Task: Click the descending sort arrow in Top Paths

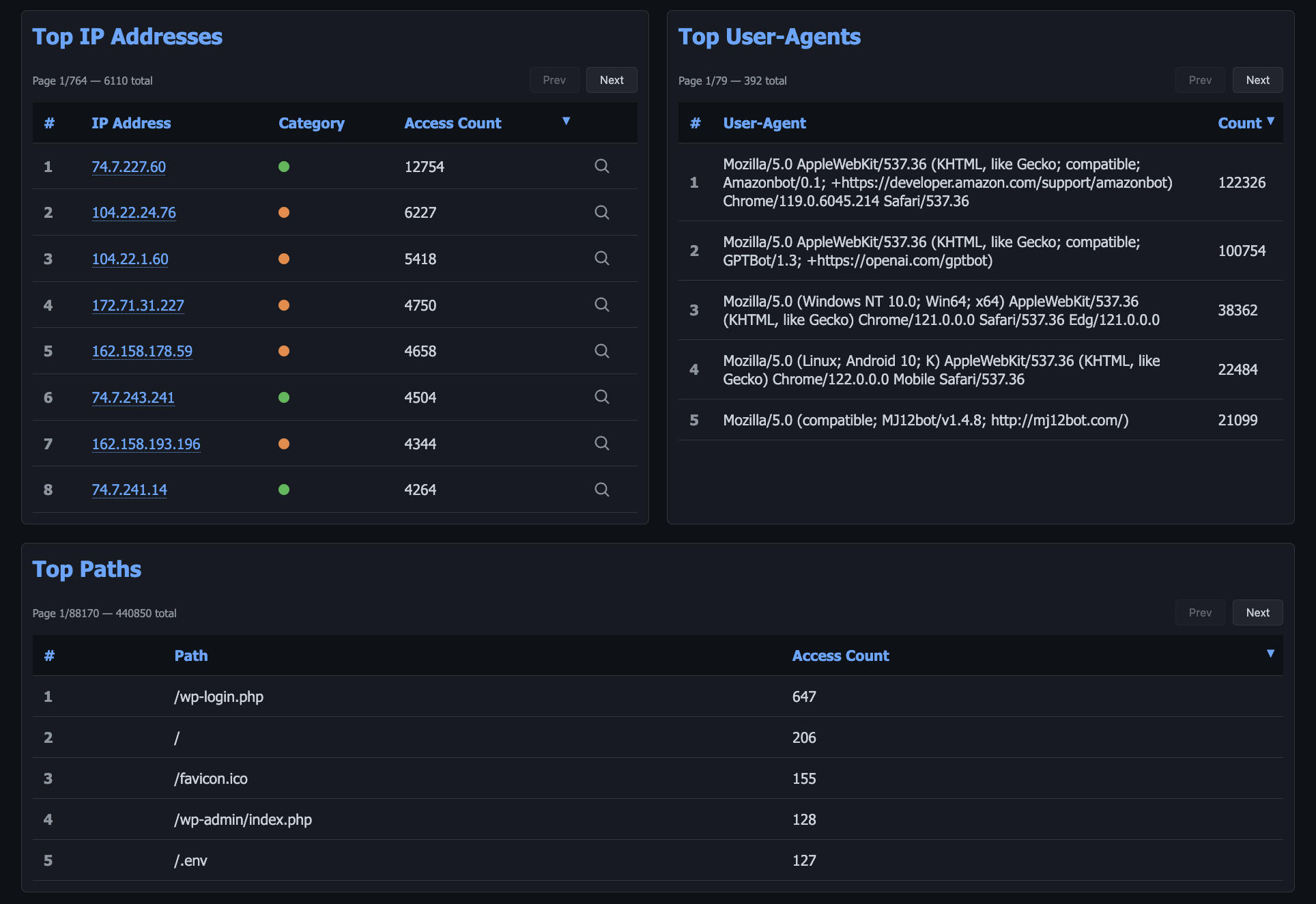Action: (1271, 653)
